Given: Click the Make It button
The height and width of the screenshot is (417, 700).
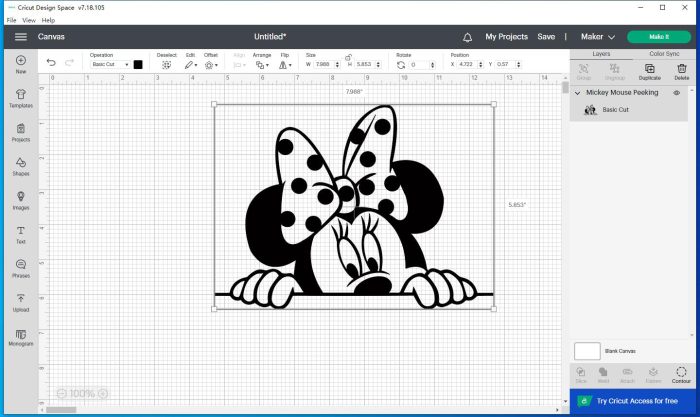Looking at the screenshot, I should (x=659, y=37).
